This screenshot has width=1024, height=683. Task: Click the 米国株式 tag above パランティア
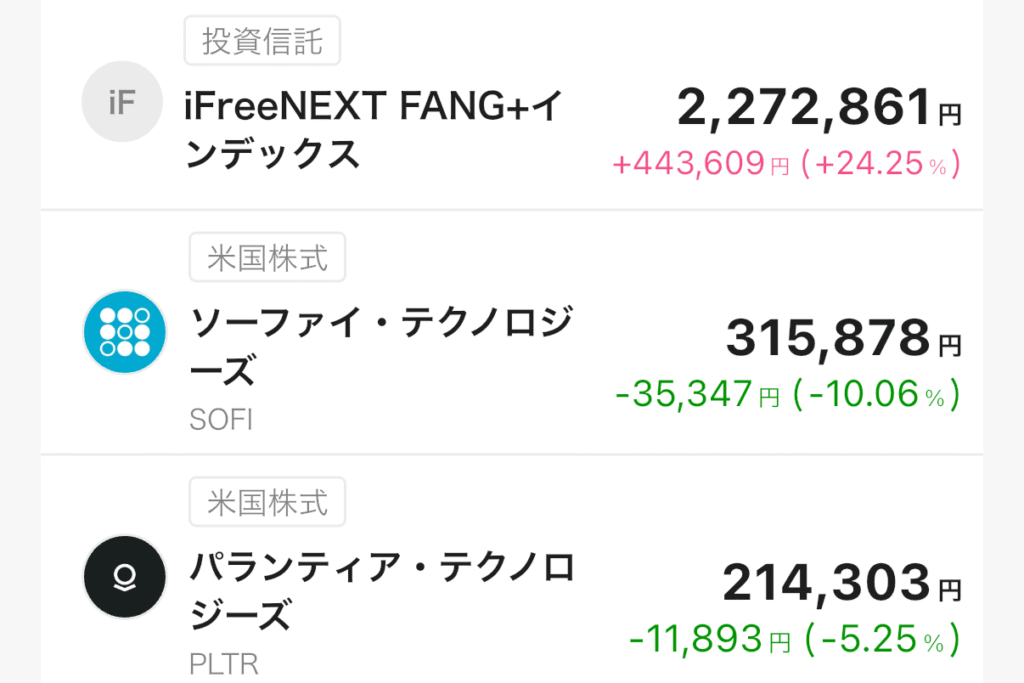tap(267, 502)
